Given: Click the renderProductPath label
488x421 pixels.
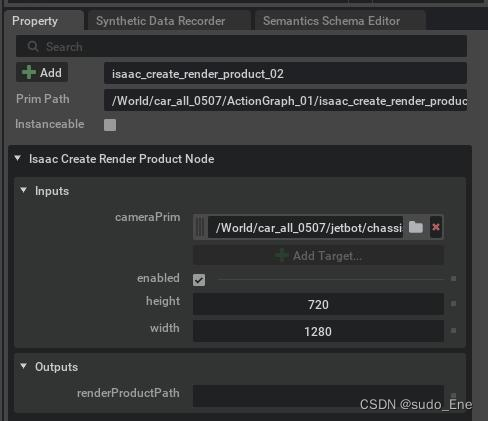Looking at the screenshot, I should coord(128,393).
